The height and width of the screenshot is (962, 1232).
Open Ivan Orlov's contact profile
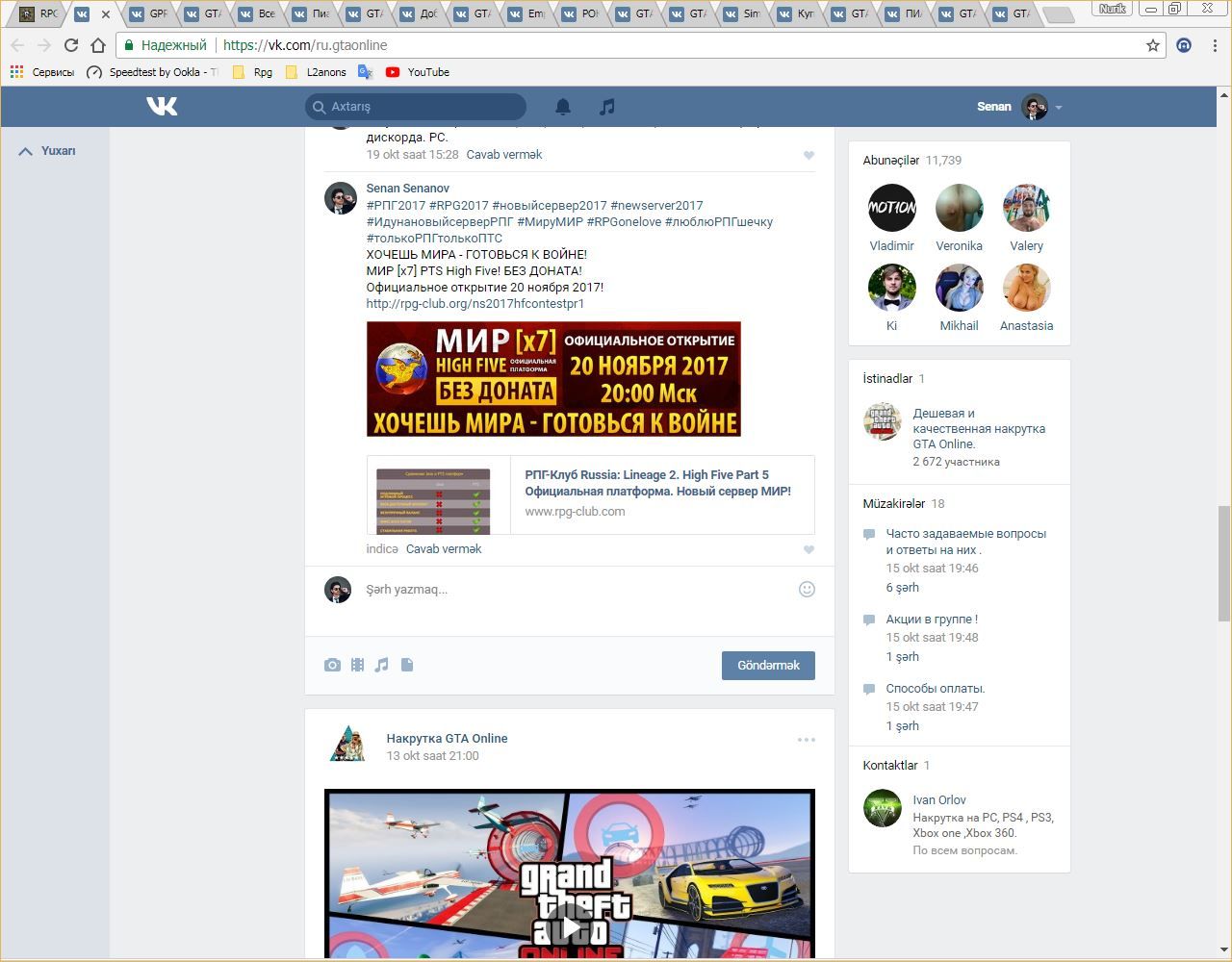(939, 800)
